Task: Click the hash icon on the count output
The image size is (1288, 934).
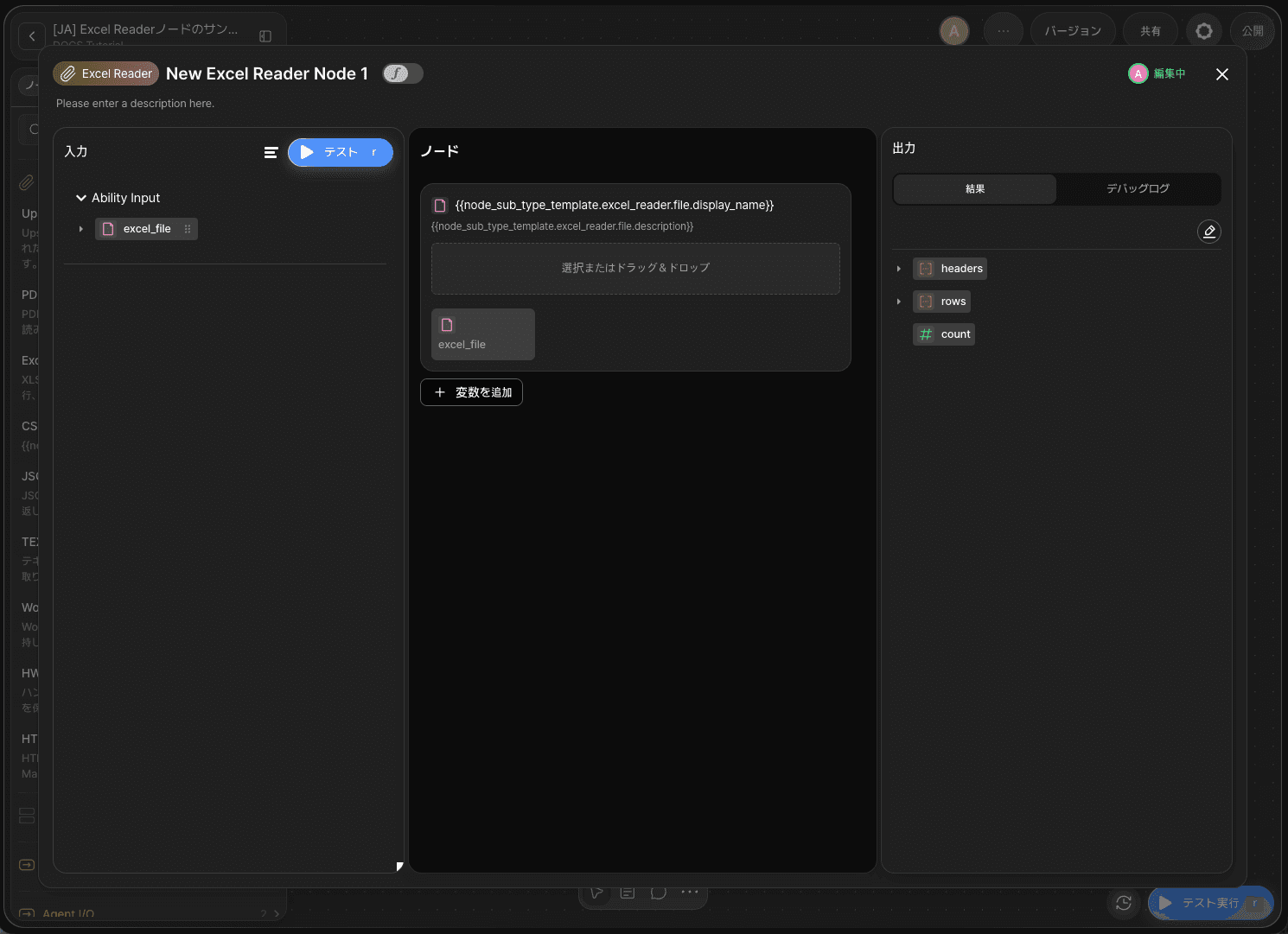Action: coord(926,334)
